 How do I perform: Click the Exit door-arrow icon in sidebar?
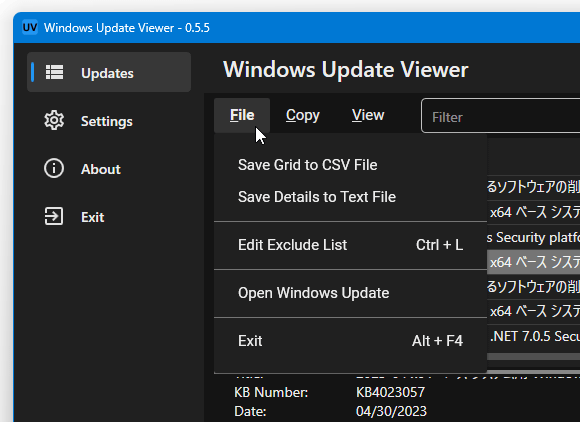tap(54, 216)
